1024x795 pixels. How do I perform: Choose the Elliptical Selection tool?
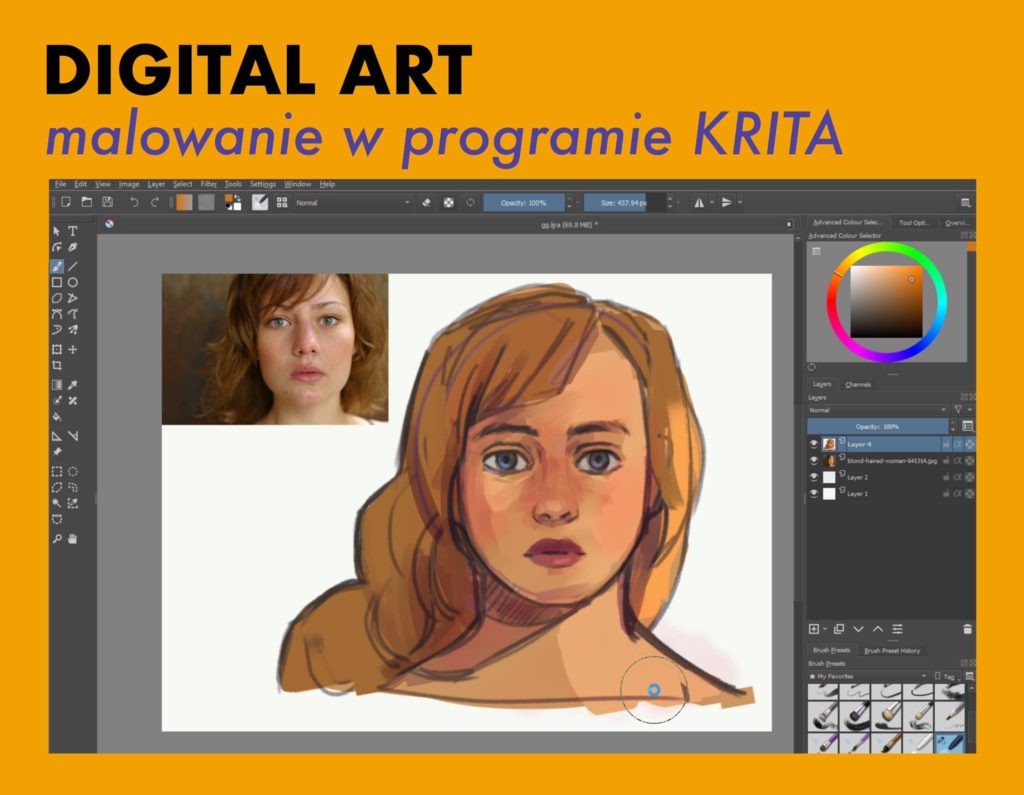click(73, 471)
